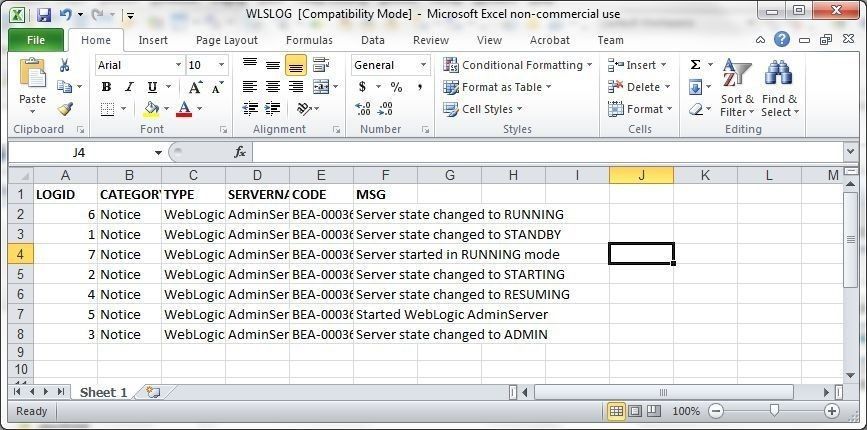This screenshot has height=430, width=867.
Task: Toggle Bottom Align button
Action: pyautogui.click(x=296, y=65)
